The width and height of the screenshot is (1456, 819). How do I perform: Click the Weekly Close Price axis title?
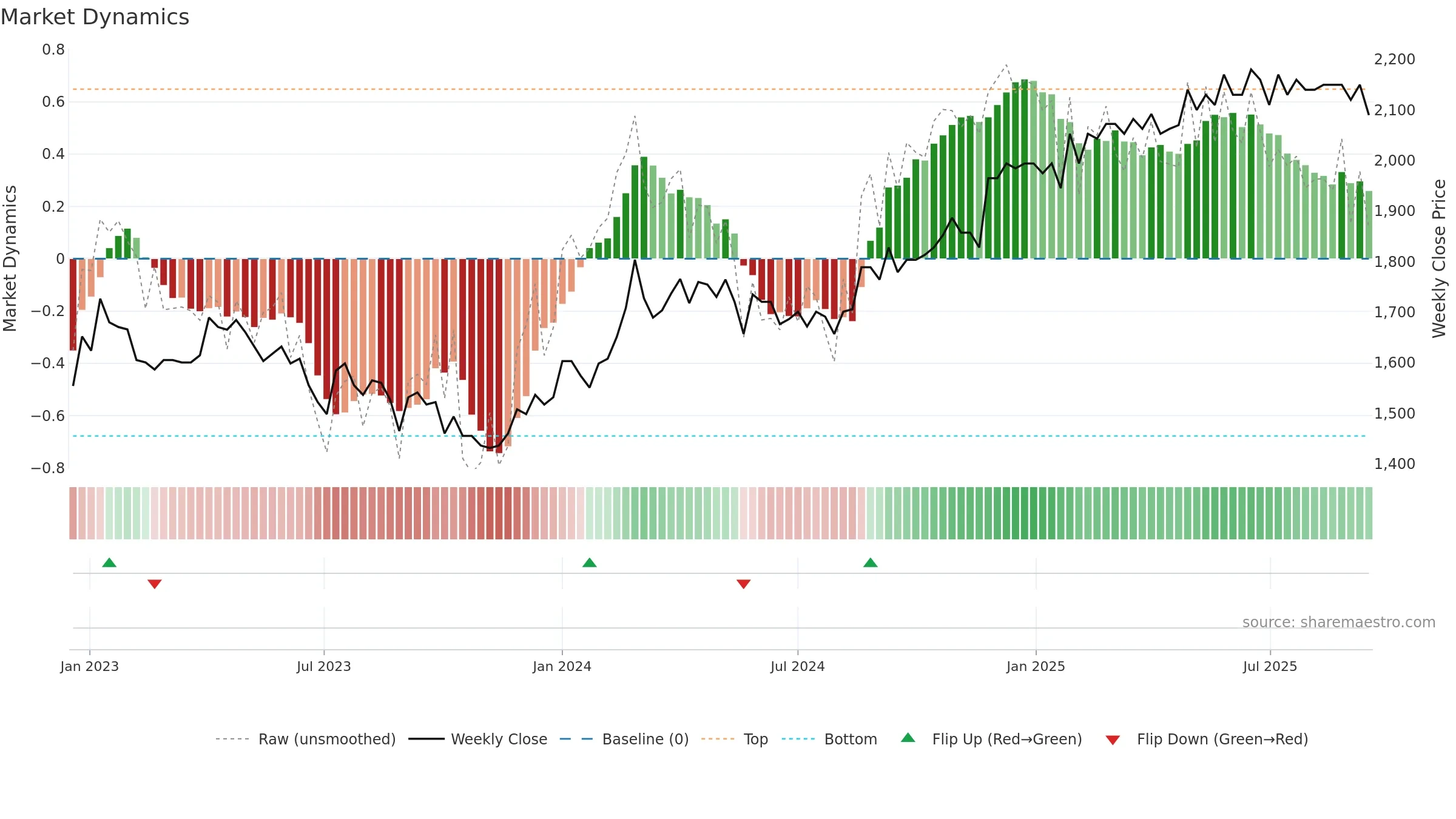tap(1439, 258)
